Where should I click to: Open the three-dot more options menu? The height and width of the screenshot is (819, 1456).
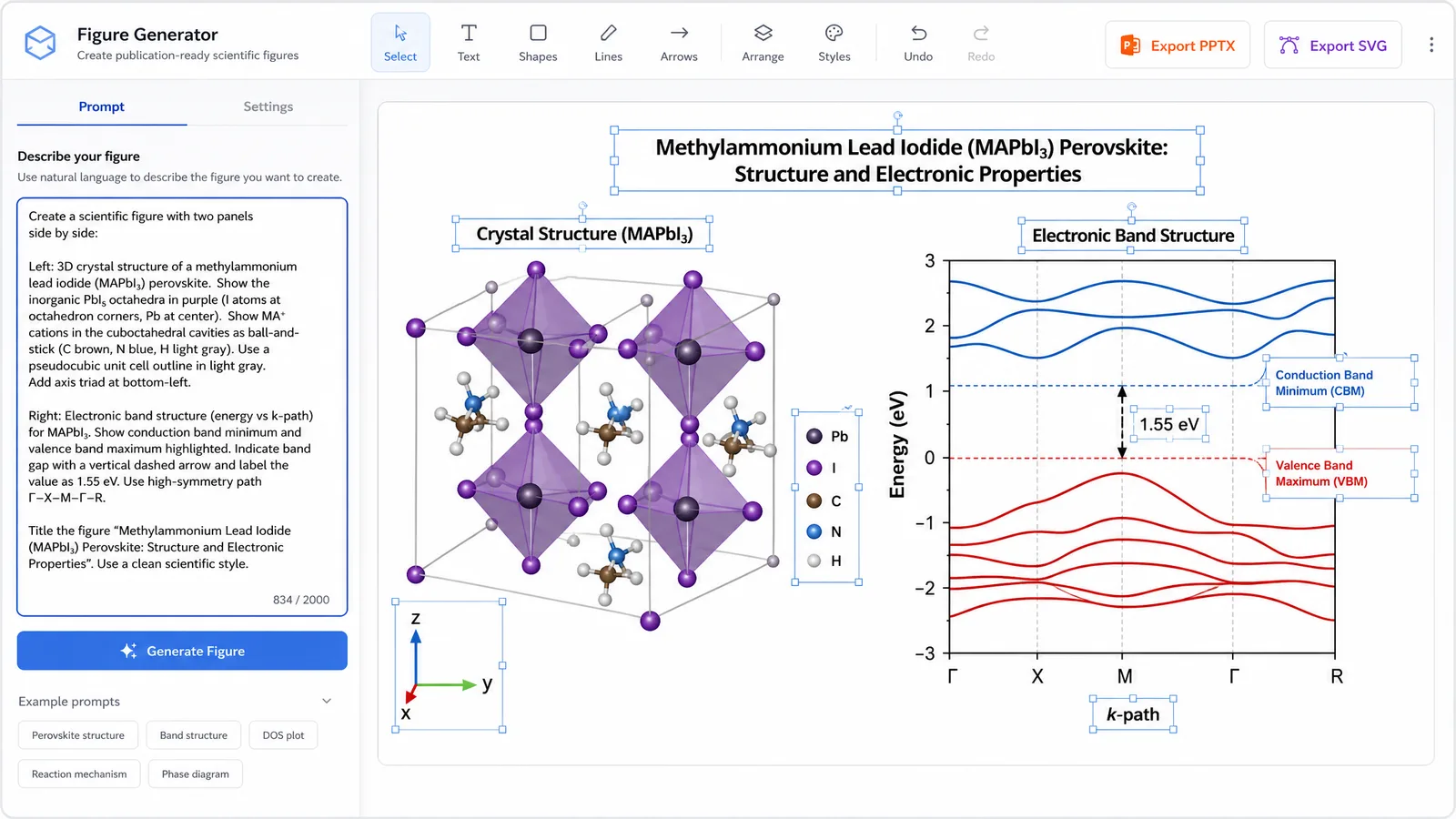[1431, 45]
